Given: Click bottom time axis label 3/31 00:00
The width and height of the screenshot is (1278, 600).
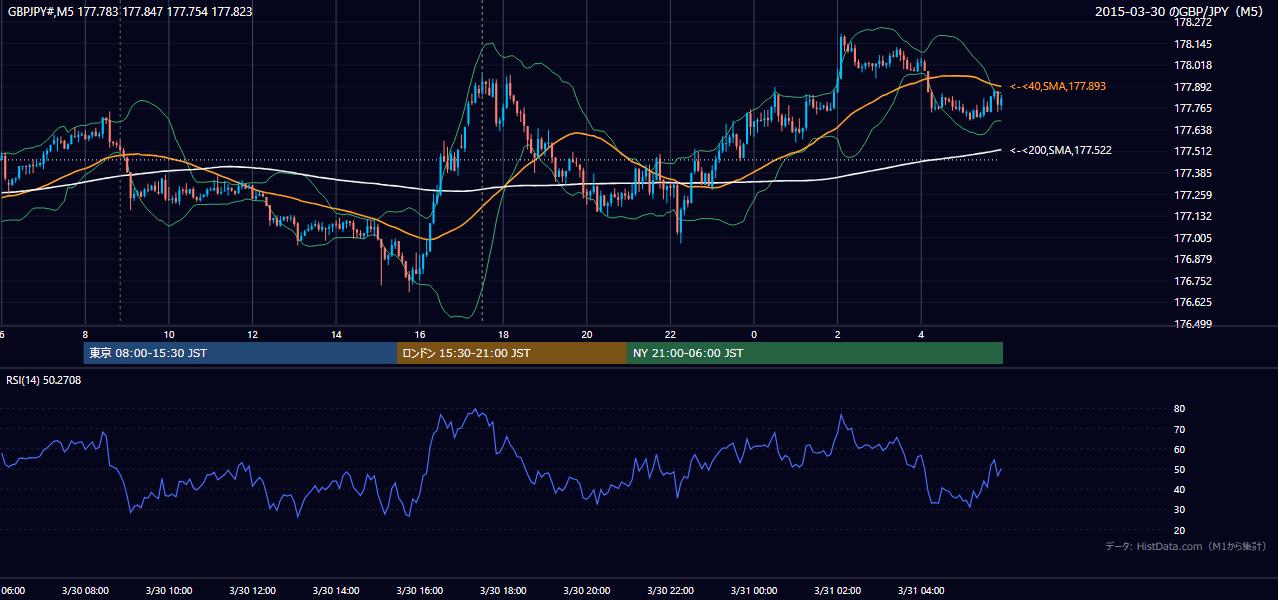Looking at the screenshot, I should (753, 591).
